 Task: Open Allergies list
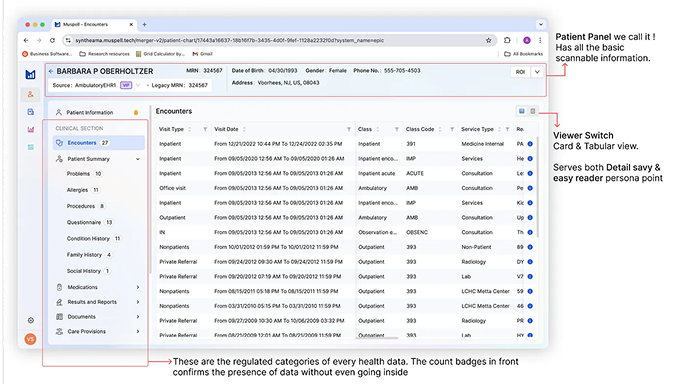point(83,190)
